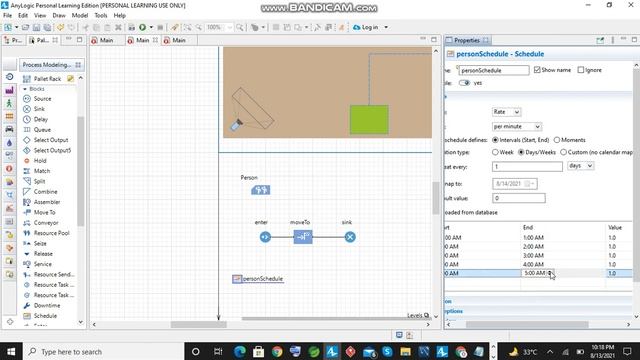The image size is (640, 360).
Task: Click the Person resource pool icon on canvas
Action: click(260, 190)
